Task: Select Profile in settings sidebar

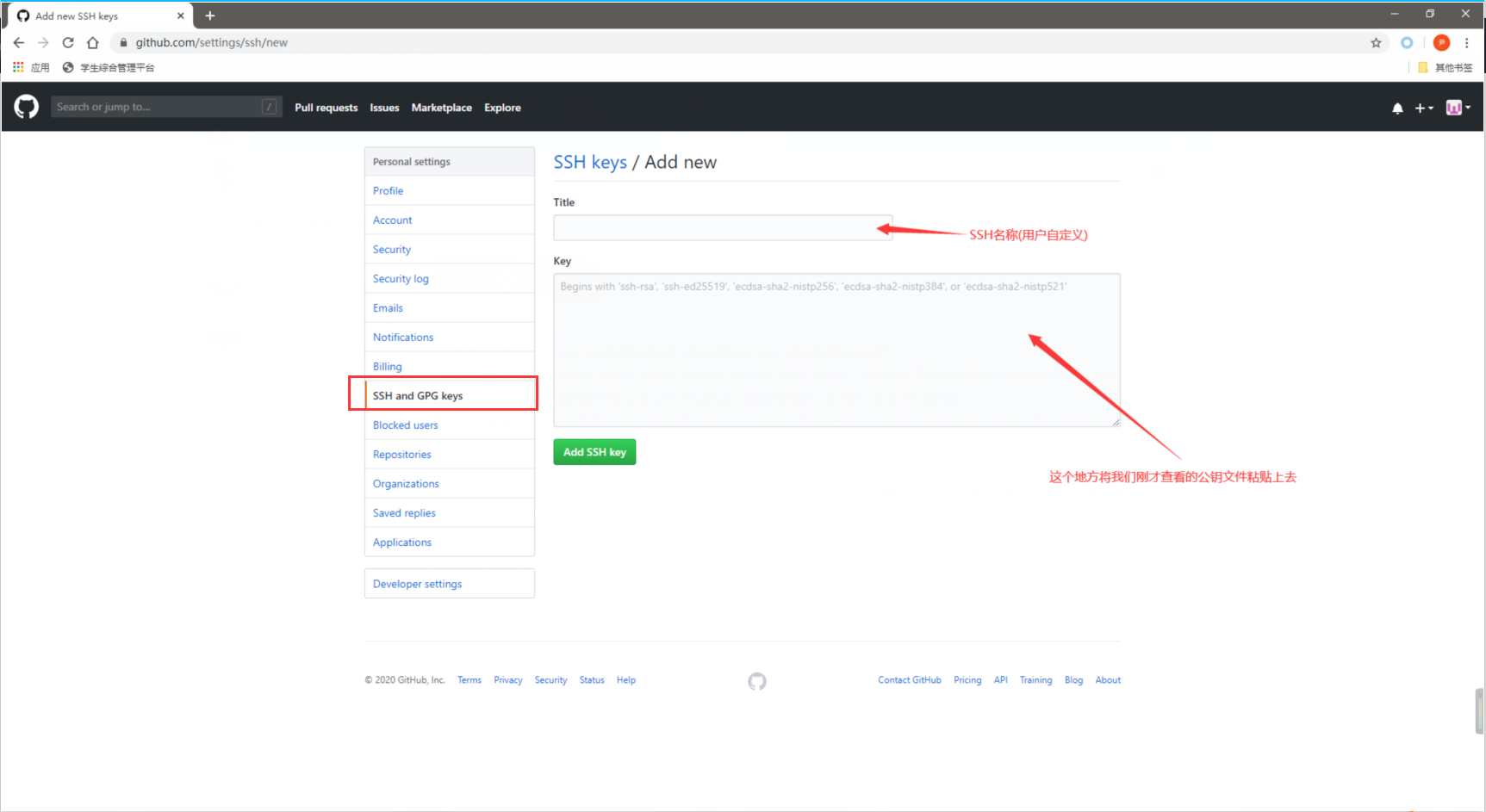Action: pyautogui.click(x=450, y=191)
